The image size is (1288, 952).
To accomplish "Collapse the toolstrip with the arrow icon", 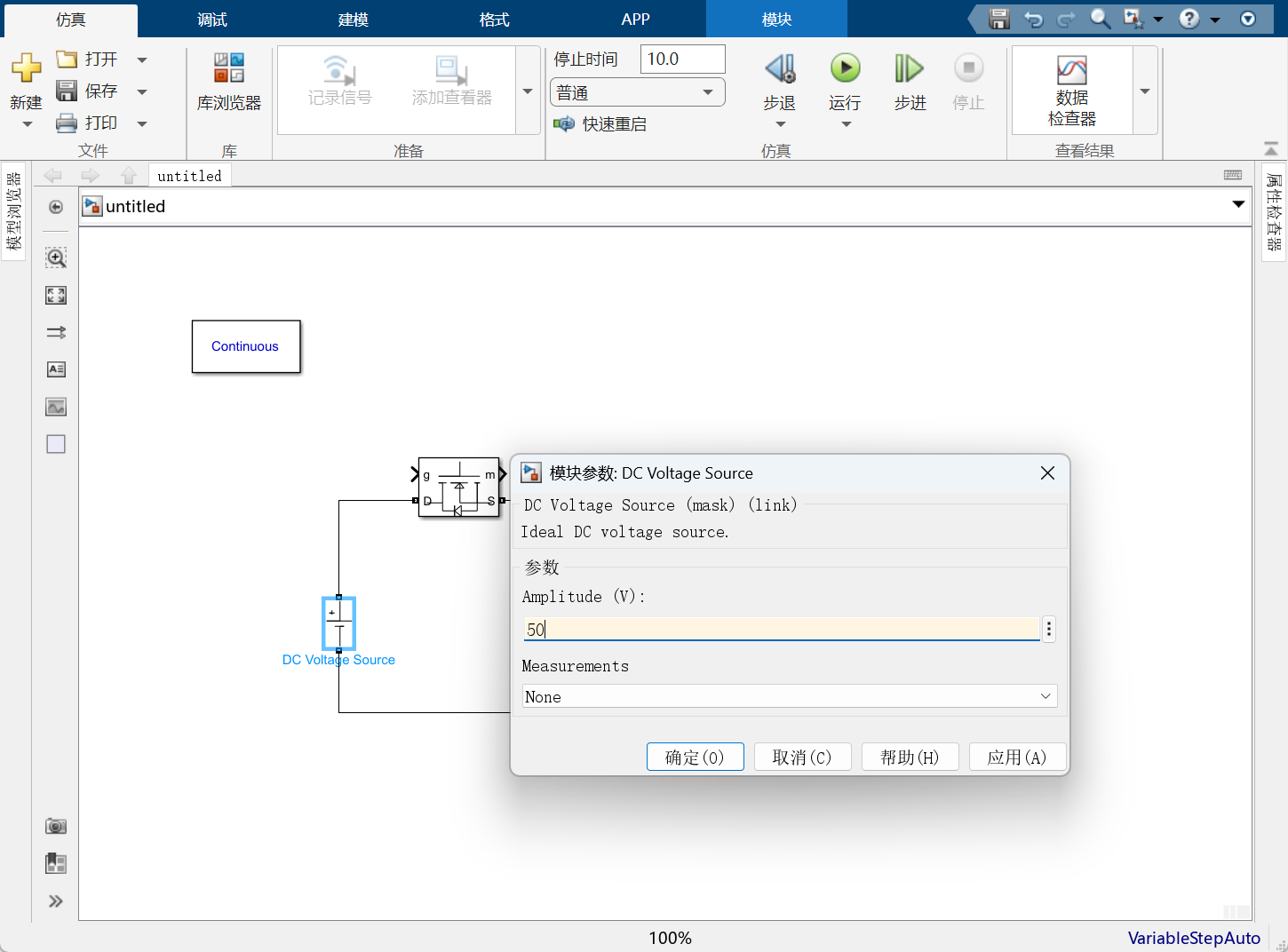I will point(1271,149).
